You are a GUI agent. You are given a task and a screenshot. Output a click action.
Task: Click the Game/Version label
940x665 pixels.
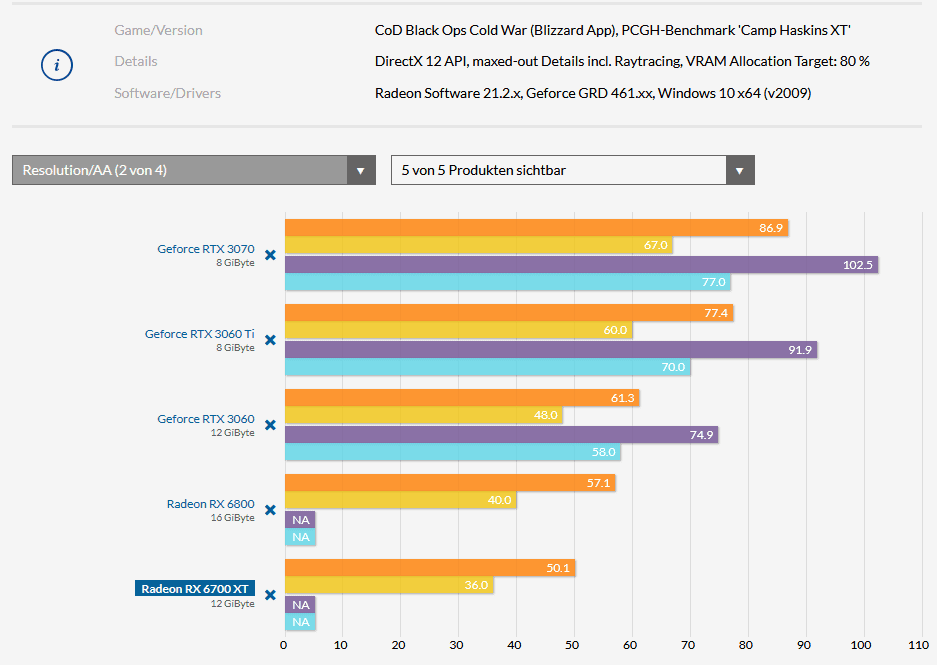click(158, 31)
